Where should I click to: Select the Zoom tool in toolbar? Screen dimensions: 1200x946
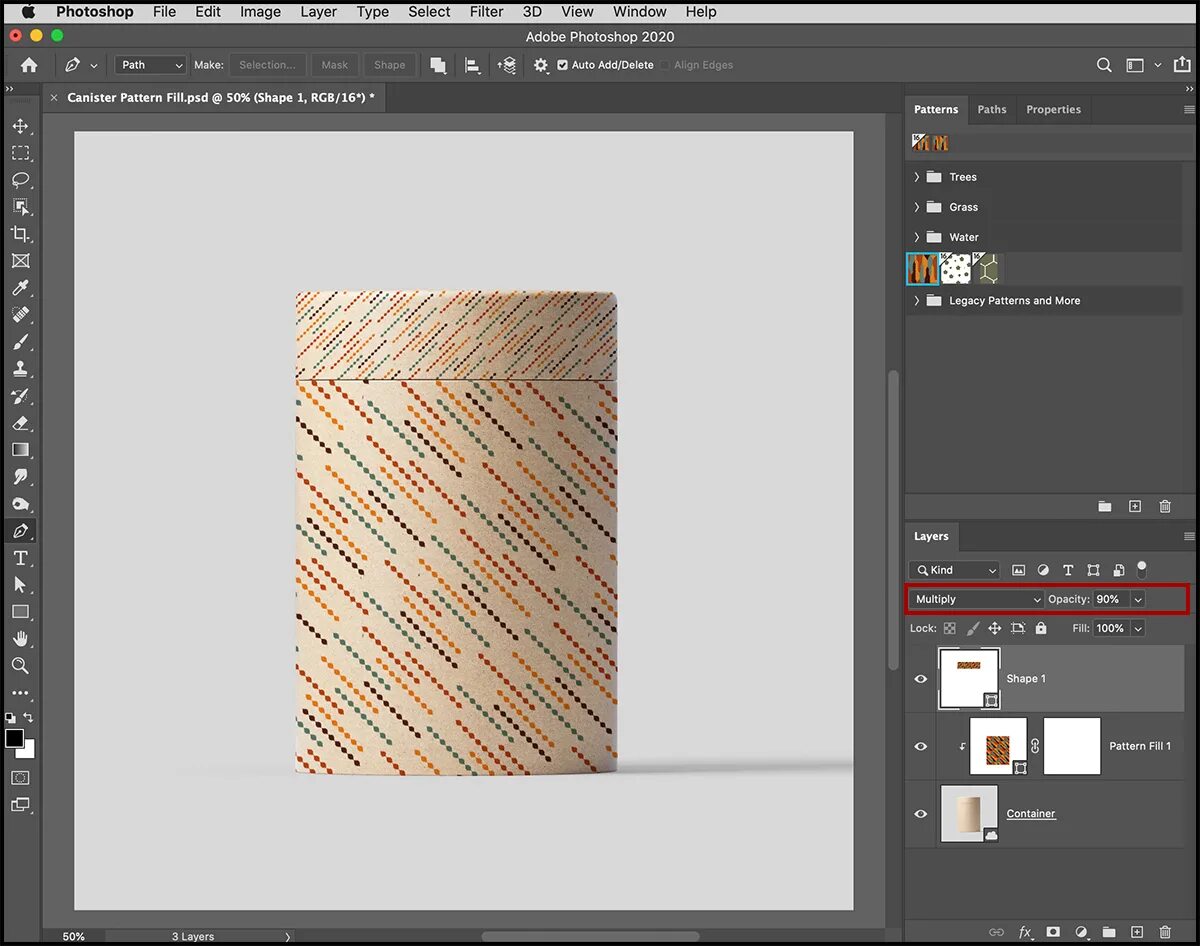click(x=20, y=665)
